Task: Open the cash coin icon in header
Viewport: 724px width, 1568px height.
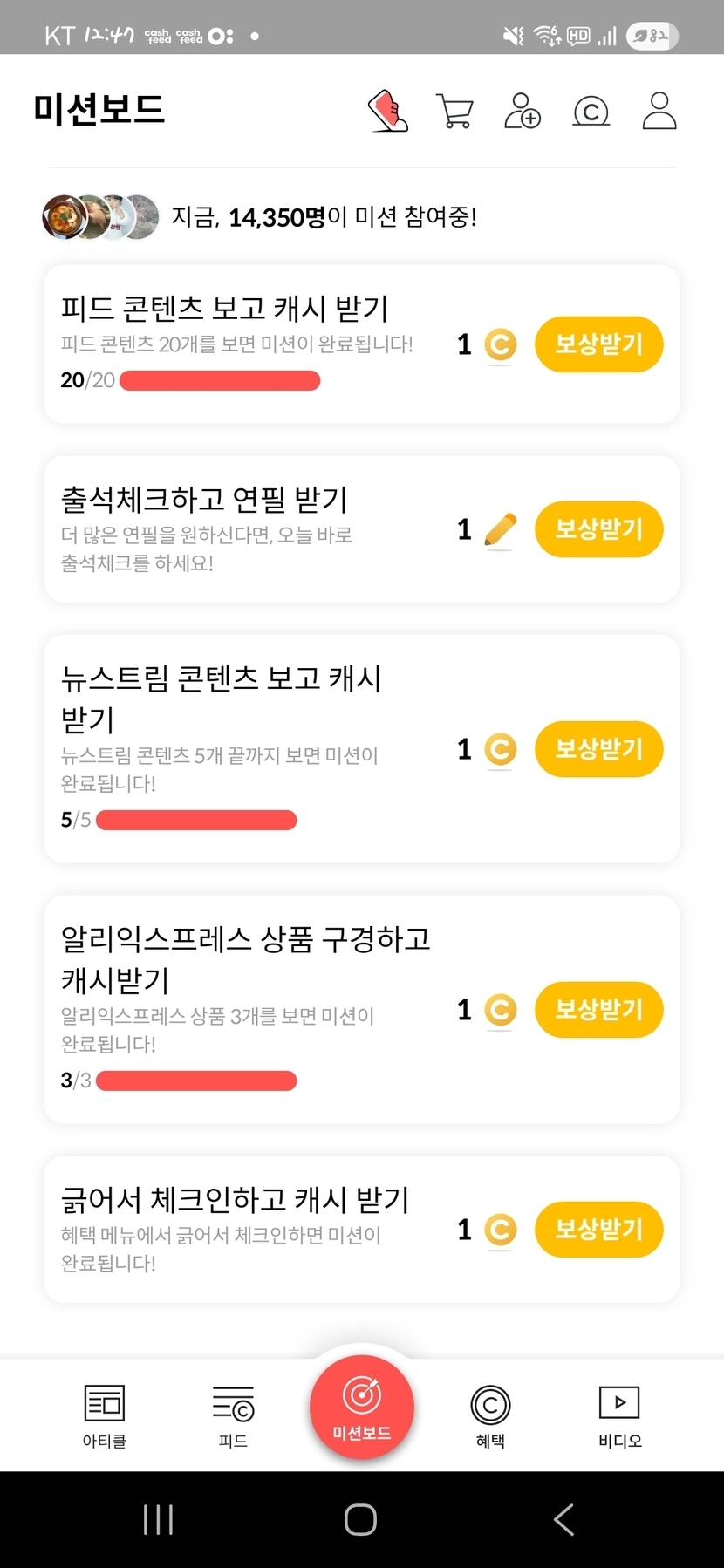Action: coord(591,112)
